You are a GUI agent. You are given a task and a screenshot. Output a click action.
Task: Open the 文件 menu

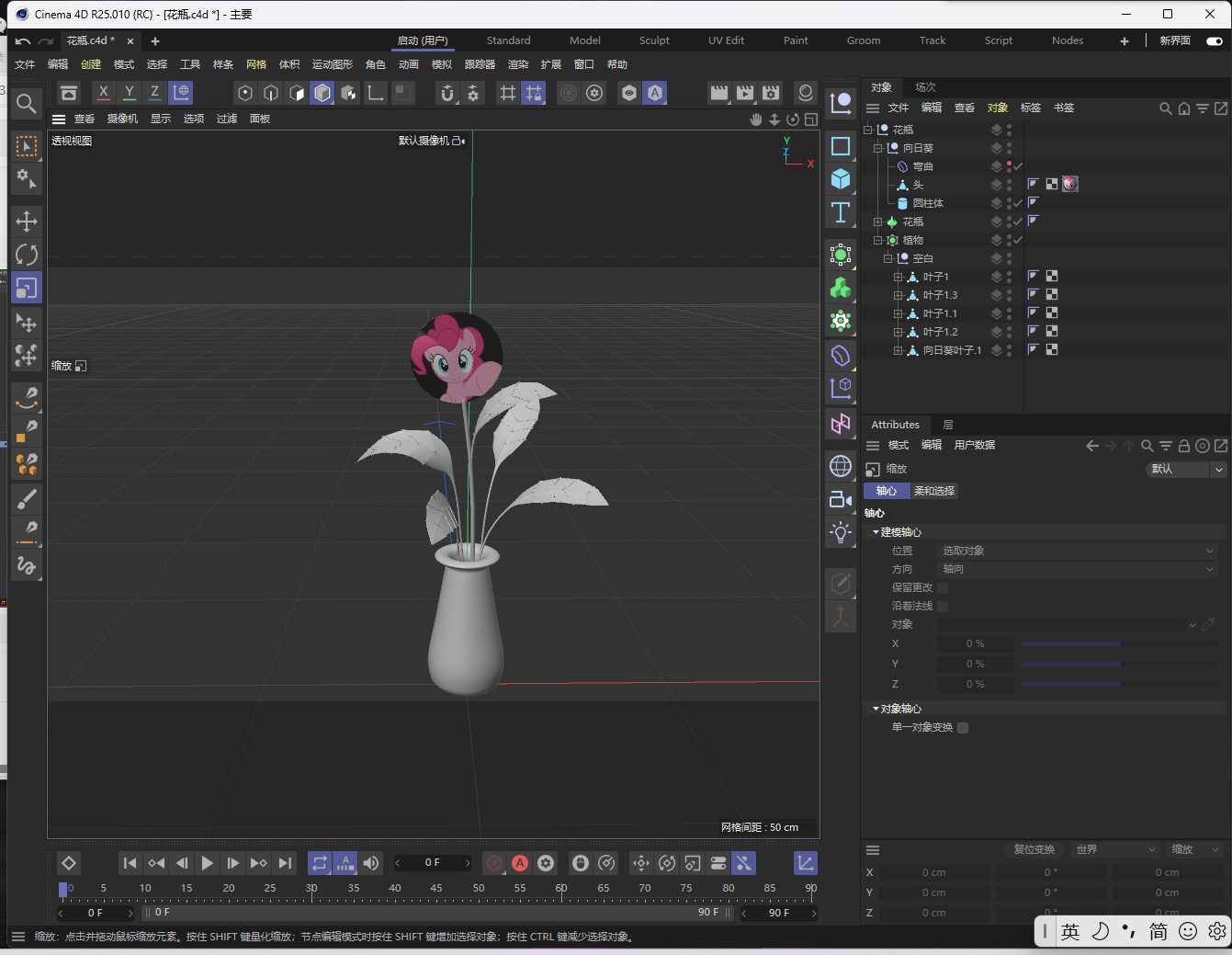point(25,64)
